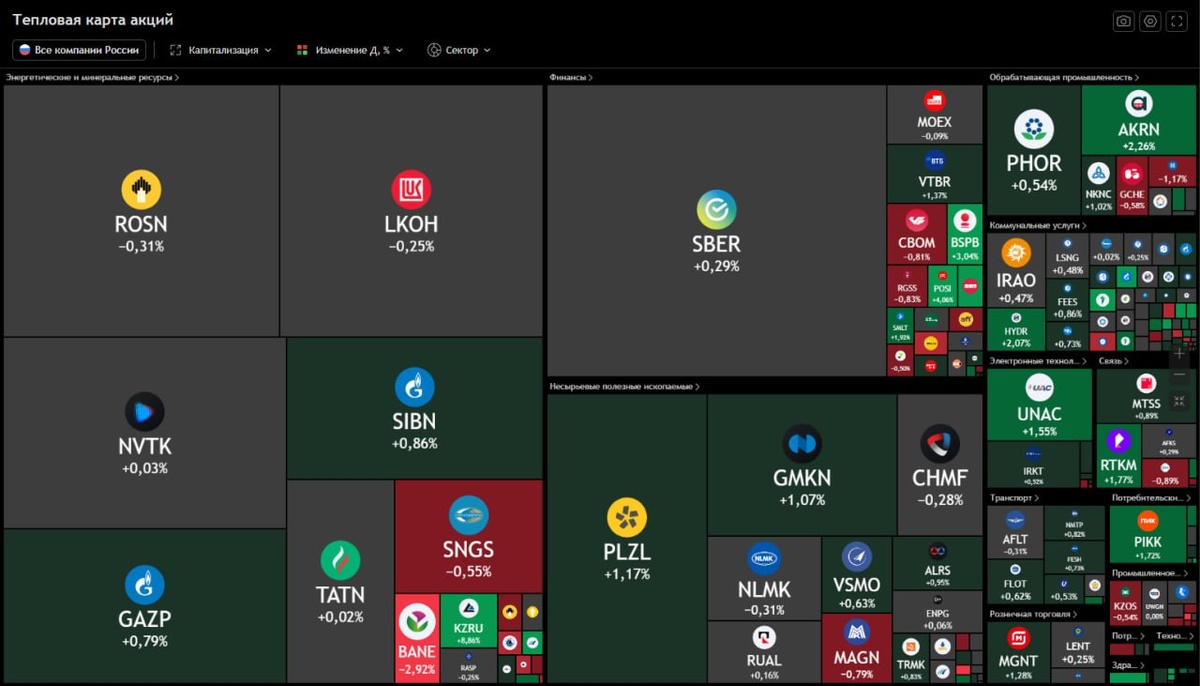The width and height of the screenshot is (1200, 686).
Task: Expand 'Коммунальные услуги' sector header
Action: click(x=1038, y=225)
